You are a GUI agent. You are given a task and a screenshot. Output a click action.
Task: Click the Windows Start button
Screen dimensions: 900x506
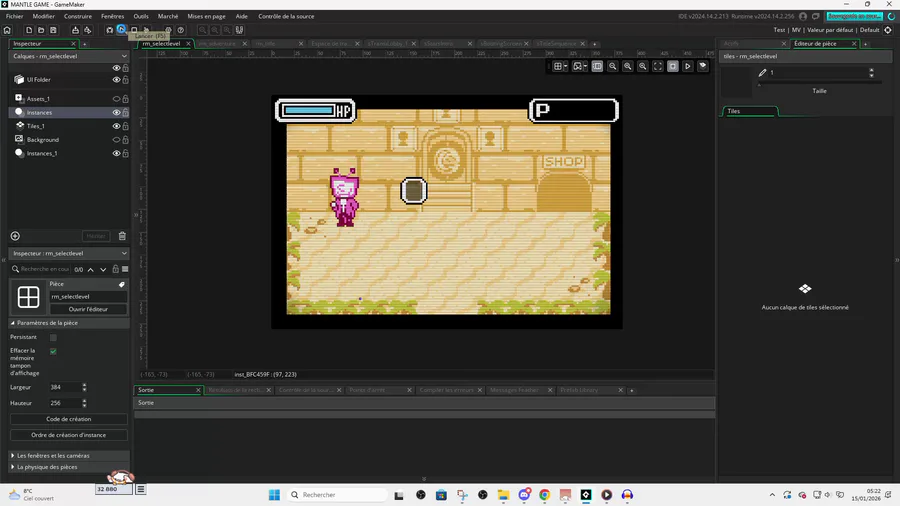coord(274,495)
